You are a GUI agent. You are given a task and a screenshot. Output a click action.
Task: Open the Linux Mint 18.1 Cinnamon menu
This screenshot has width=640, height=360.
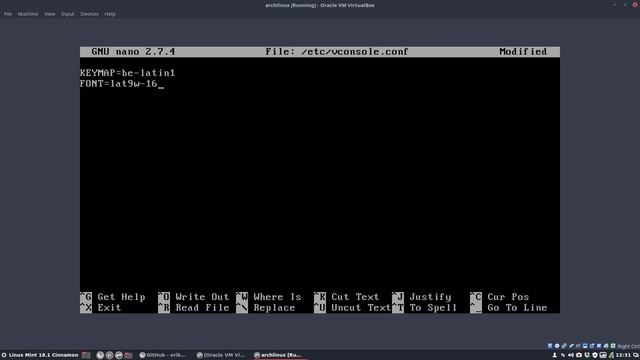[40, 355]
